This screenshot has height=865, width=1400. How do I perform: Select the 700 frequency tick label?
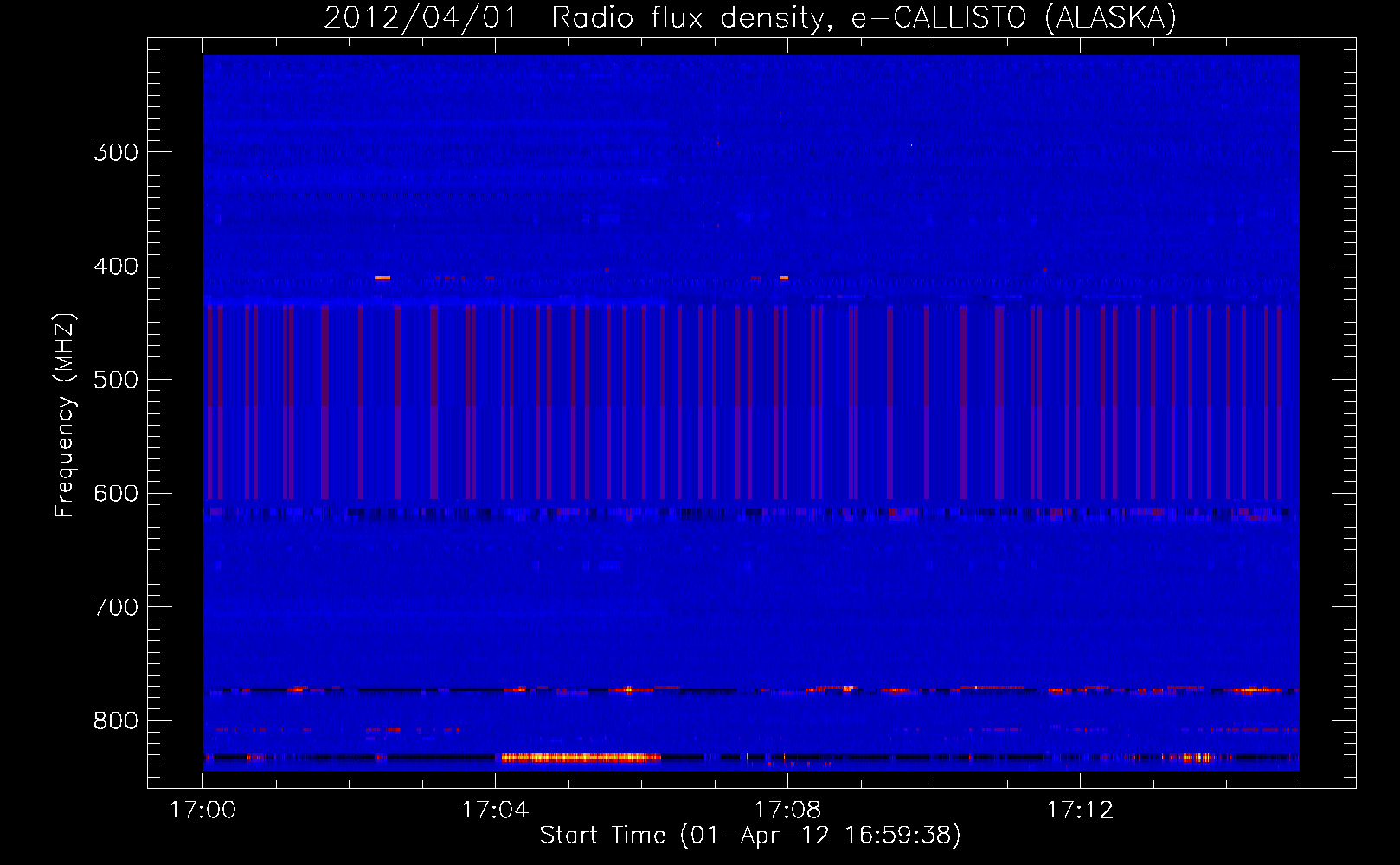click(116, 607)
